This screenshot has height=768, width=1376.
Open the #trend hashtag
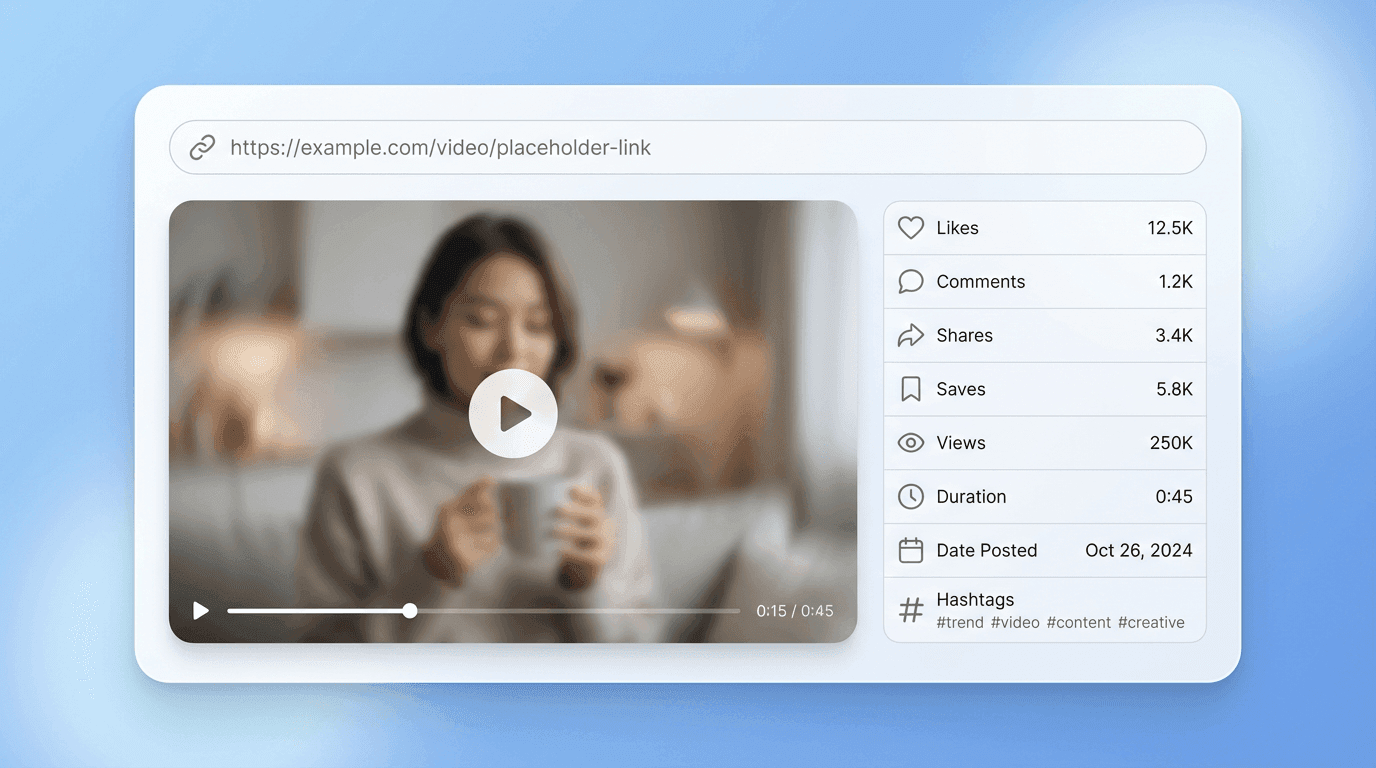coord(960,622)
